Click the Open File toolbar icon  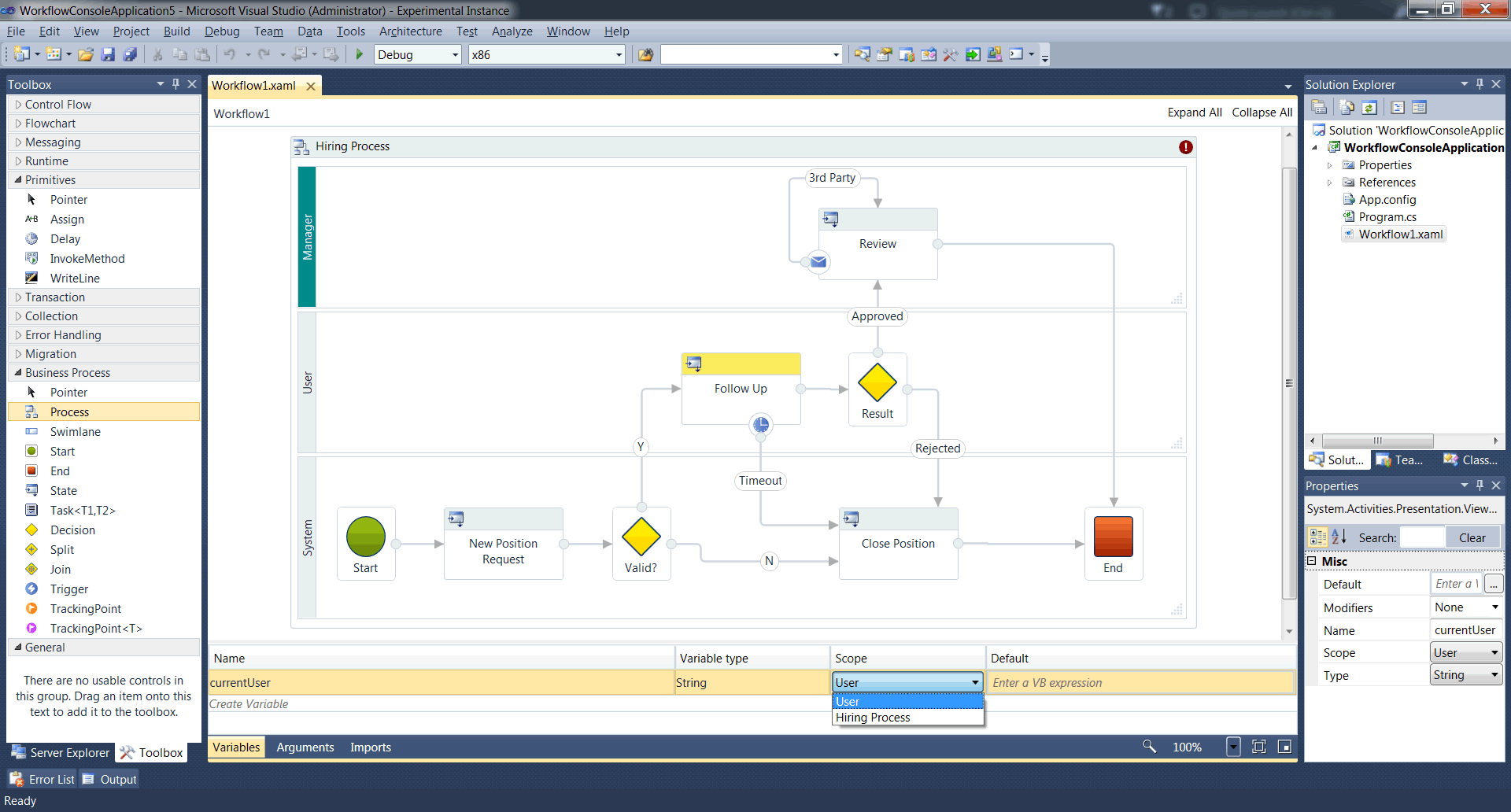click(86, 54)
